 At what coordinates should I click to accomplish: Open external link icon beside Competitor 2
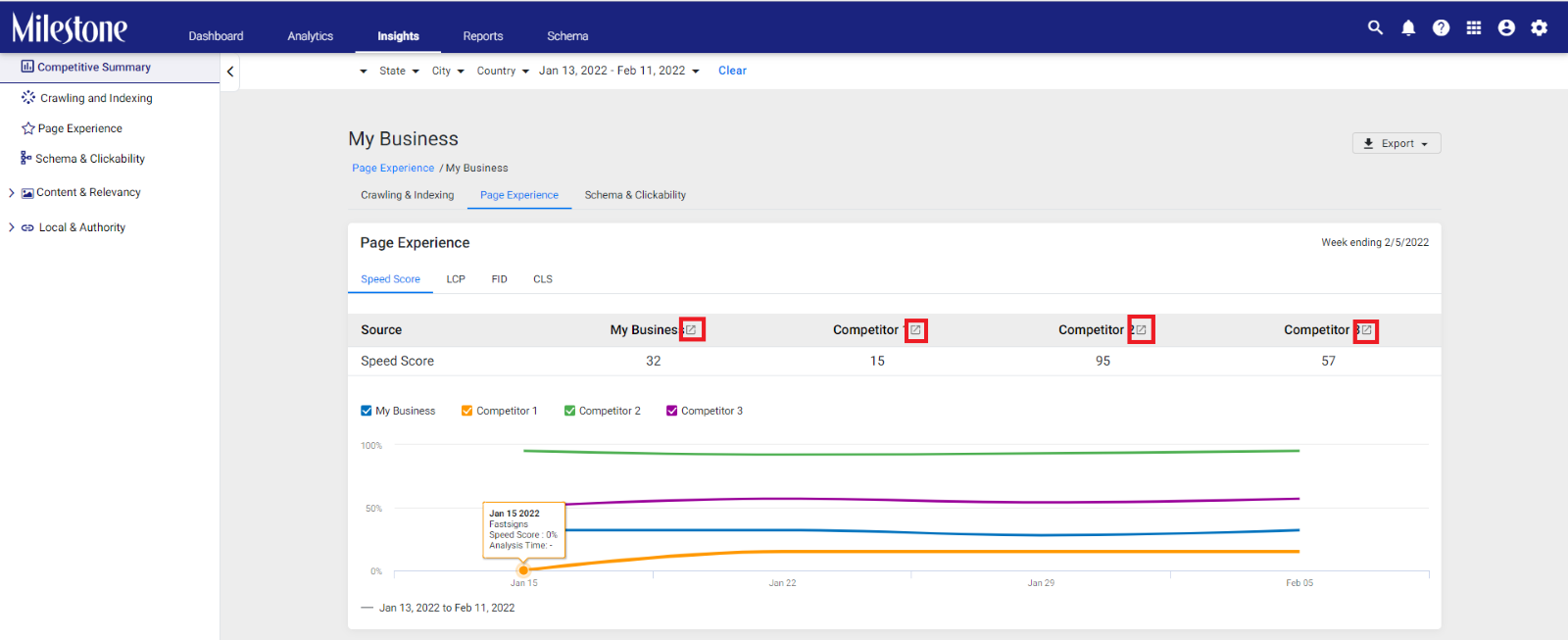pyautogui.click(x=1141, y=330)
